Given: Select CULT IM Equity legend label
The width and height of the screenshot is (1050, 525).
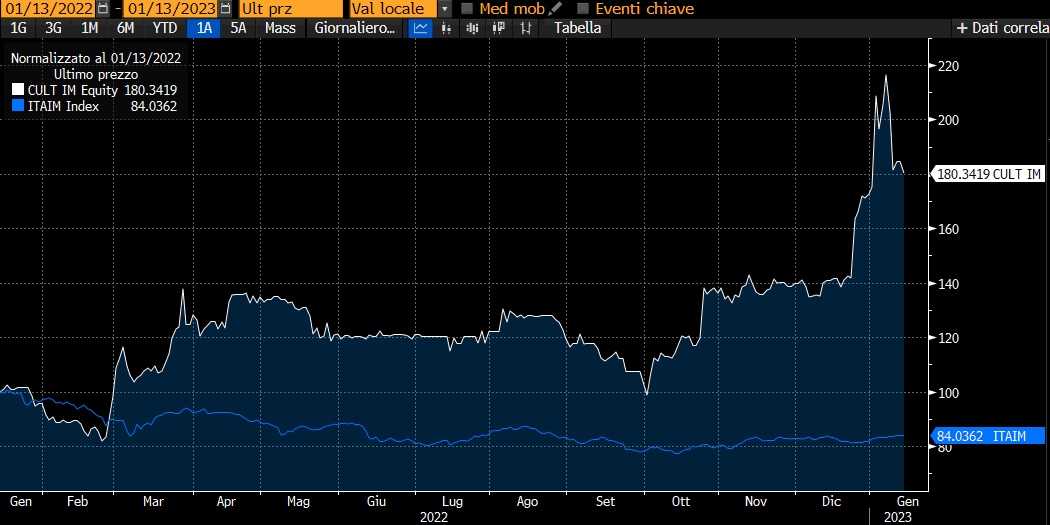Looking at the screenshot, I should click(x=73, y=90).
